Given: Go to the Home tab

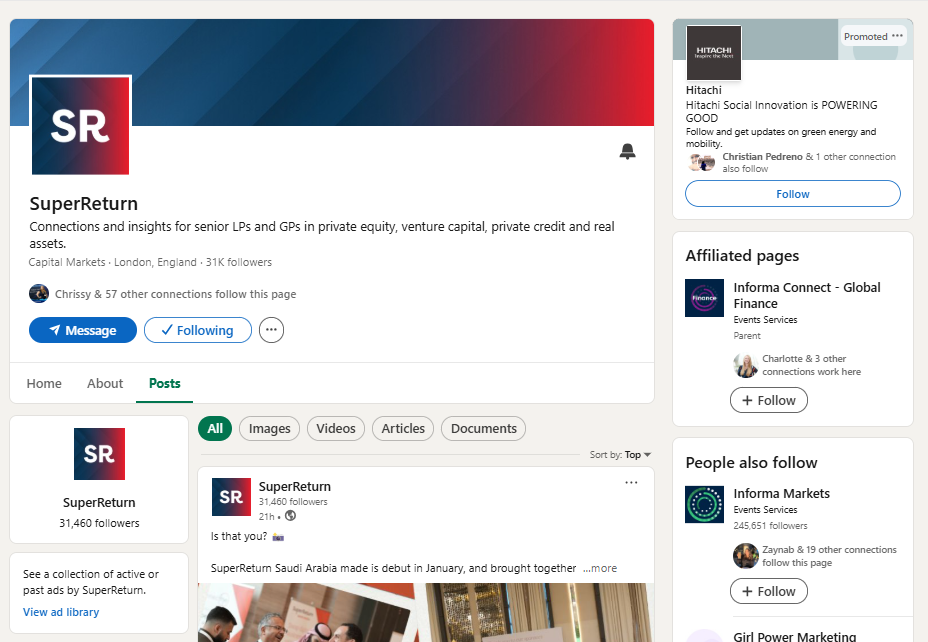Looking at the screenshot, I should coord(44,383).
